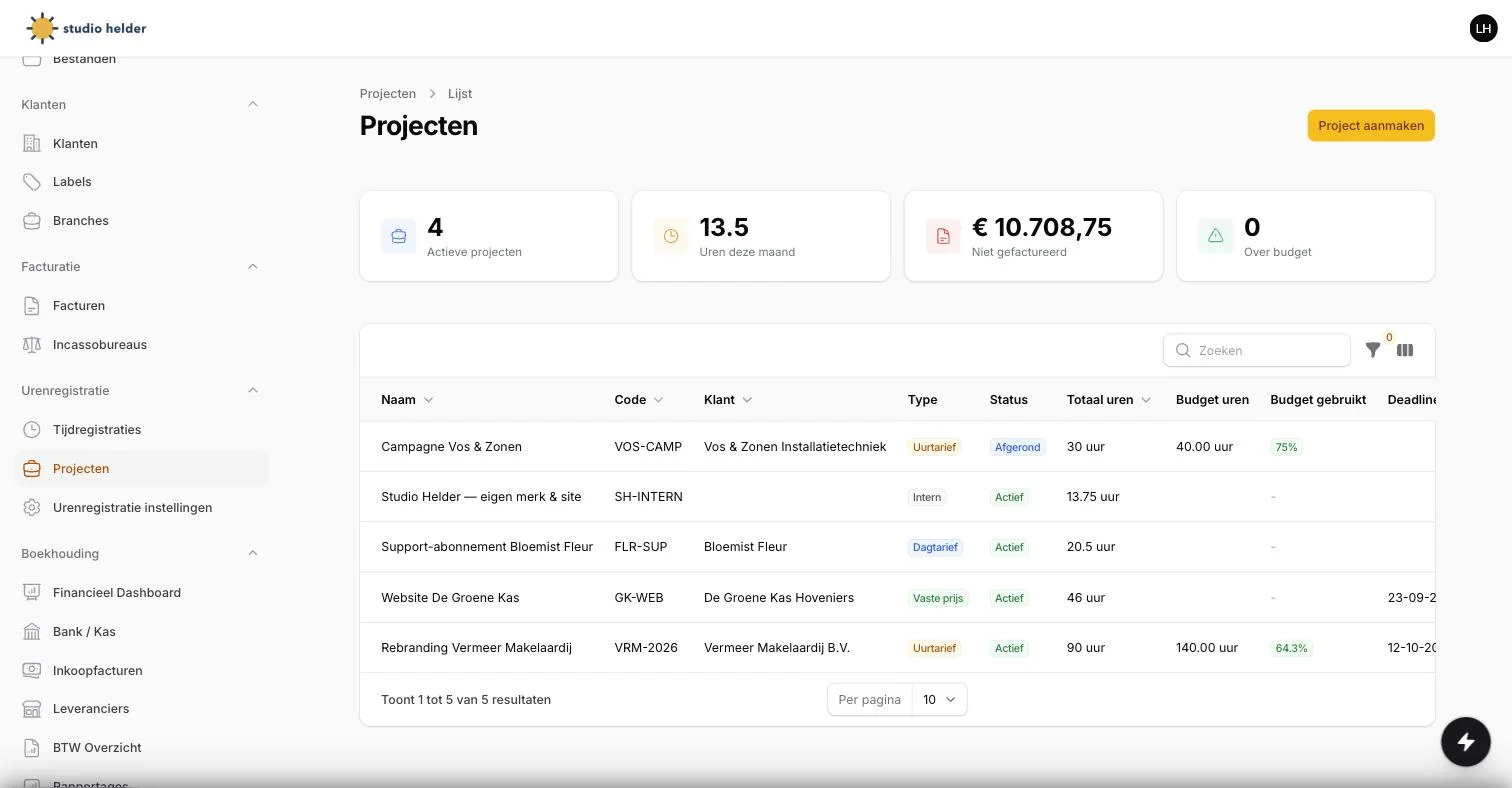The image size is (1512, 788).
Task: Open the table filter funnel icon
Action: click(x=1373, y=350)
